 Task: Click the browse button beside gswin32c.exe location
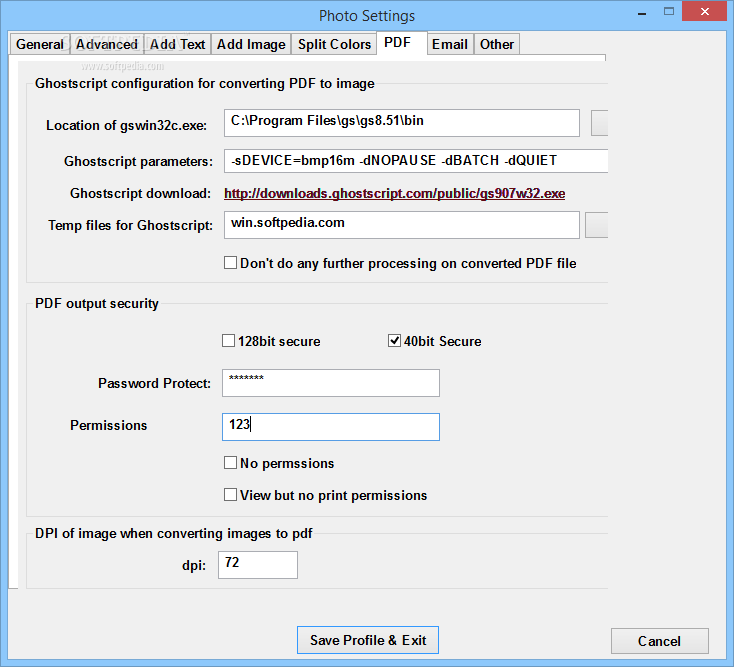599,123
